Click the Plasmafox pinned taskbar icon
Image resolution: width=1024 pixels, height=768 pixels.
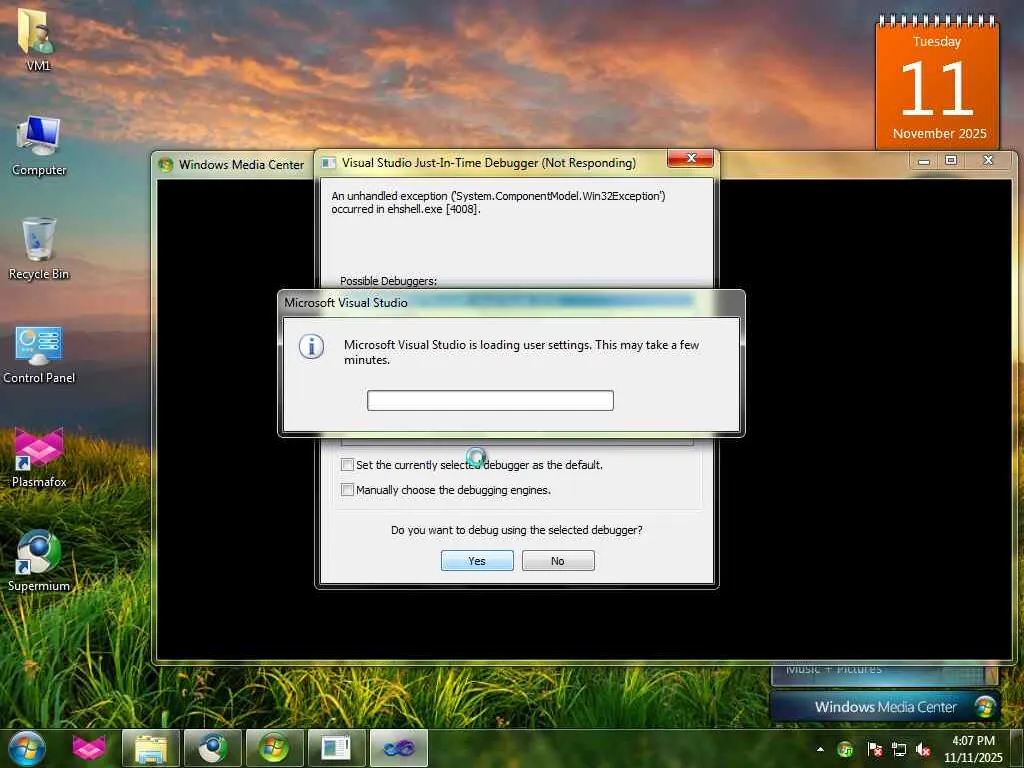pos(89,748)
